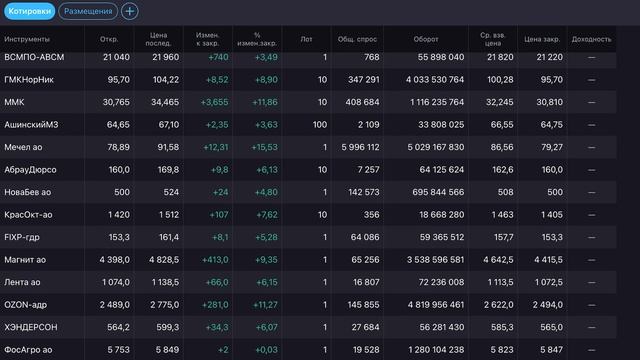Switch to the Котировки tab
This screenshot has height=360, width=640.
click(29, 11)
